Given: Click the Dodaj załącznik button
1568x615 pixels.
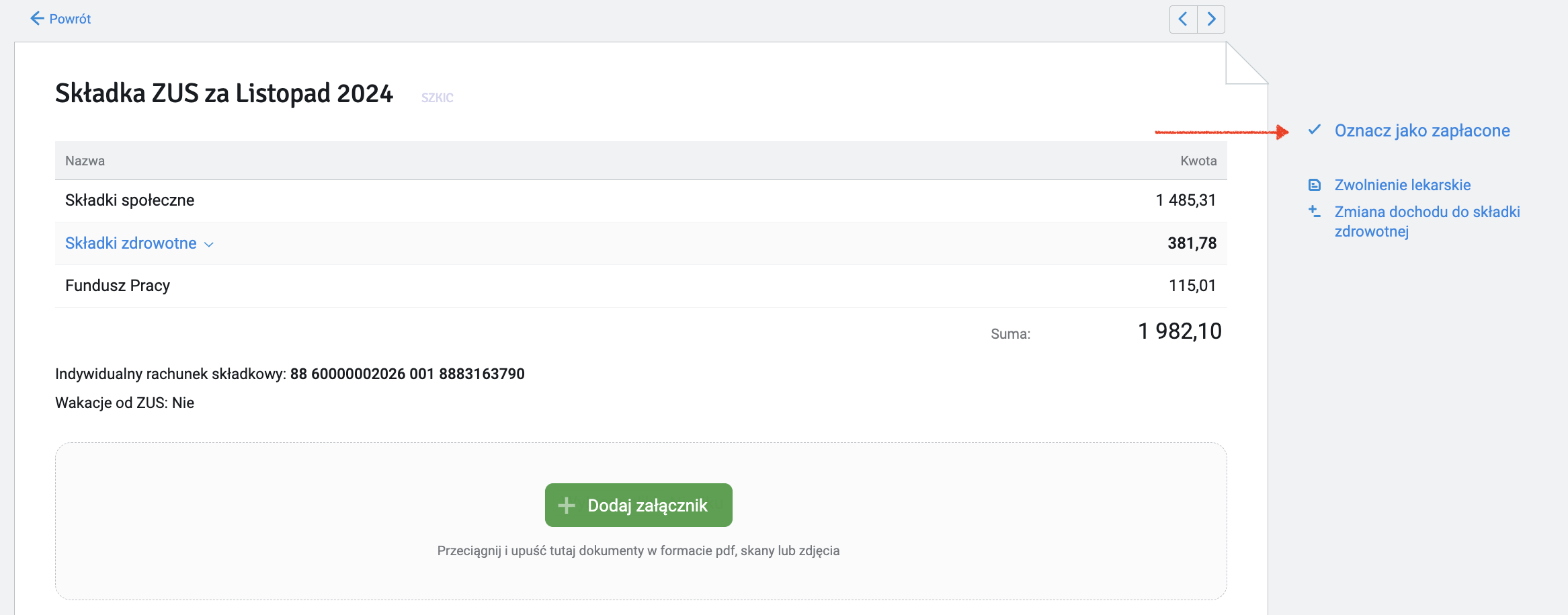Looking at the screenshot, I should [x=638, y=505].
